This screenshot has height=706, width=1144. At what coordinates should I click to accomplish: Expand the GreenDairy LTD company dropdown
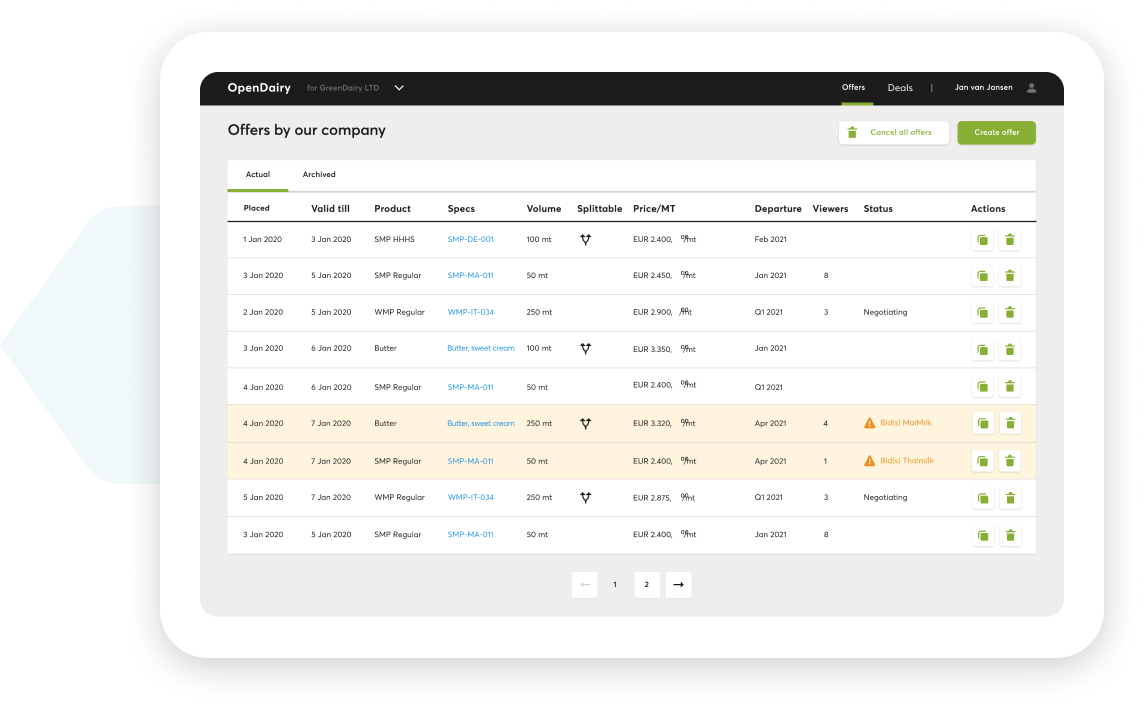pos(399,88)
